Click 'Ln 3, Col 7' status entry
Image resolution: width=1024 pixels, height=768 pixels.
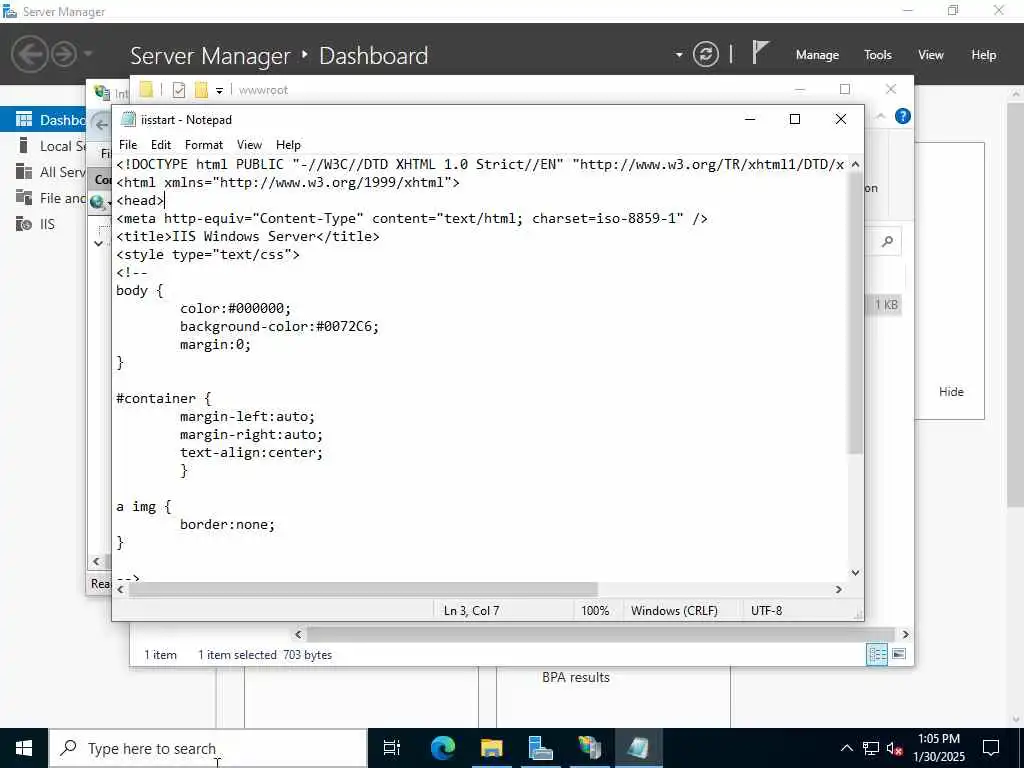471,611
